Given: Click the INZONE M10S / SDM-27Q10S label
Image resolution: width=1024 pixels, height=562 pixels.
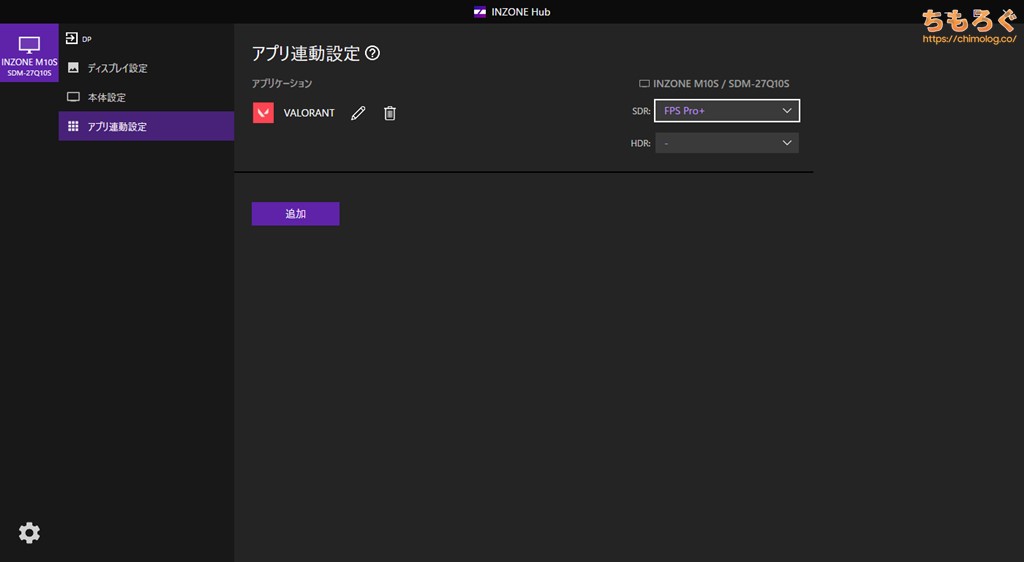Looking at the screenshot, I should coord(714,84).
